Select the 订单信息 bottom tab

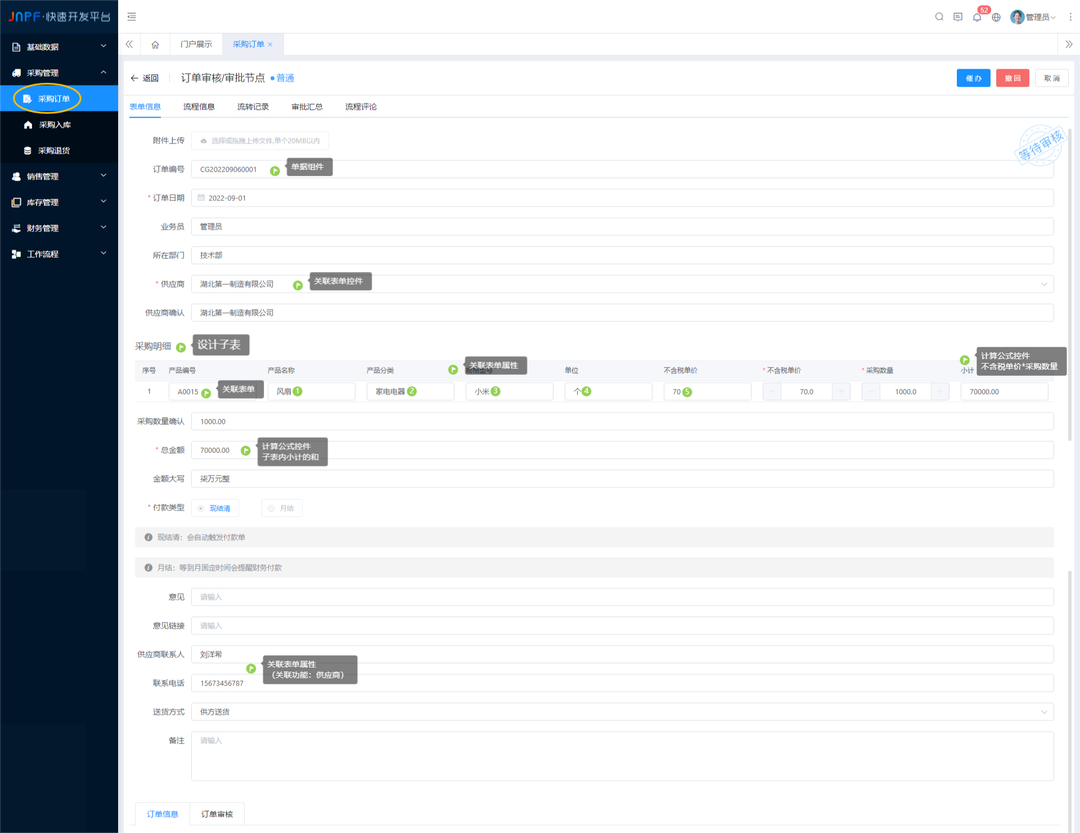[163, 814]
